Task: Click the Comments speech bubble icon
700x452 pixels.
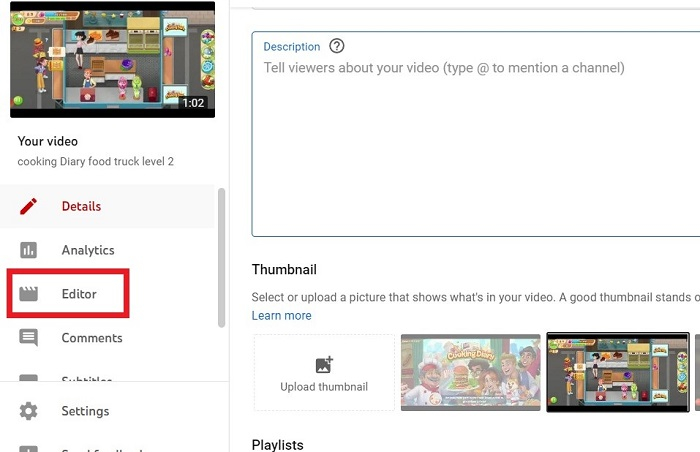Action: (29, 338)
